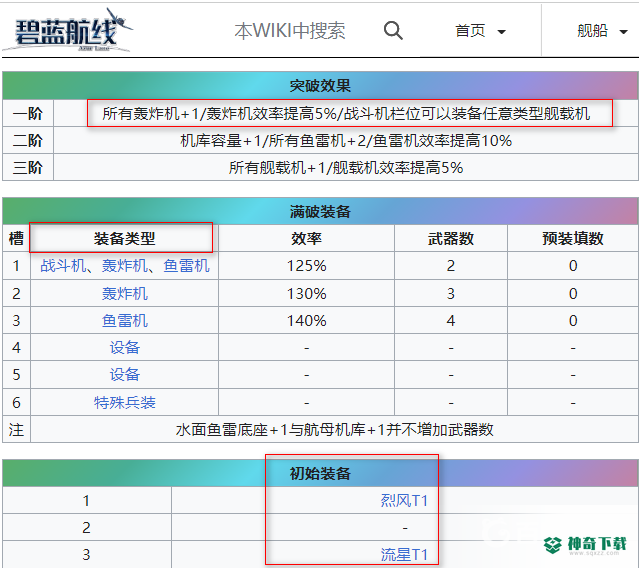Click weapon count 2 in slot 1 row
This screenshot has height=568, width=639.
click(451, 266)
